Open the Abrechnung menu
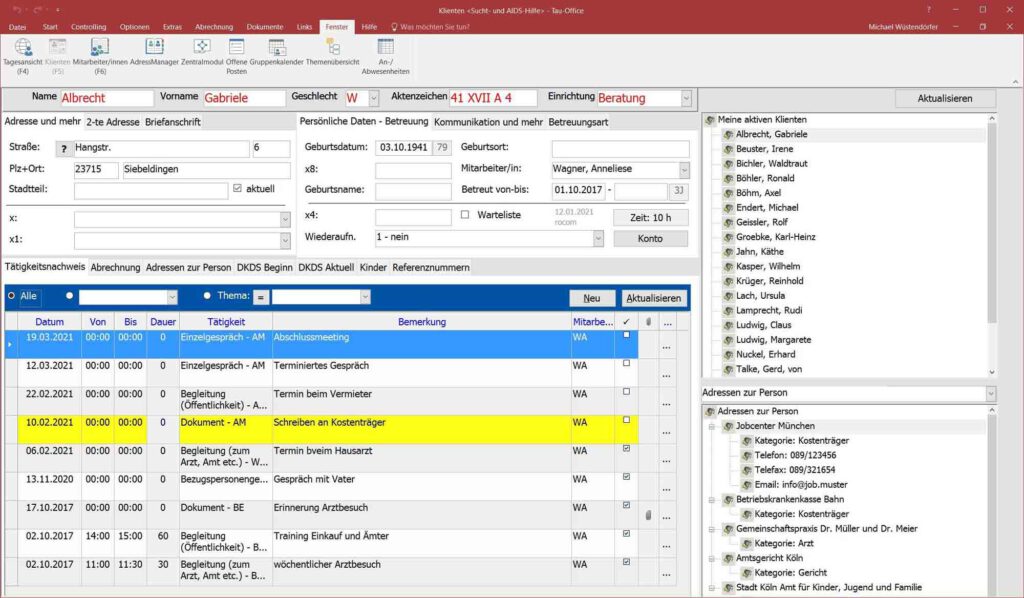1024x598 pixels. 212,26
